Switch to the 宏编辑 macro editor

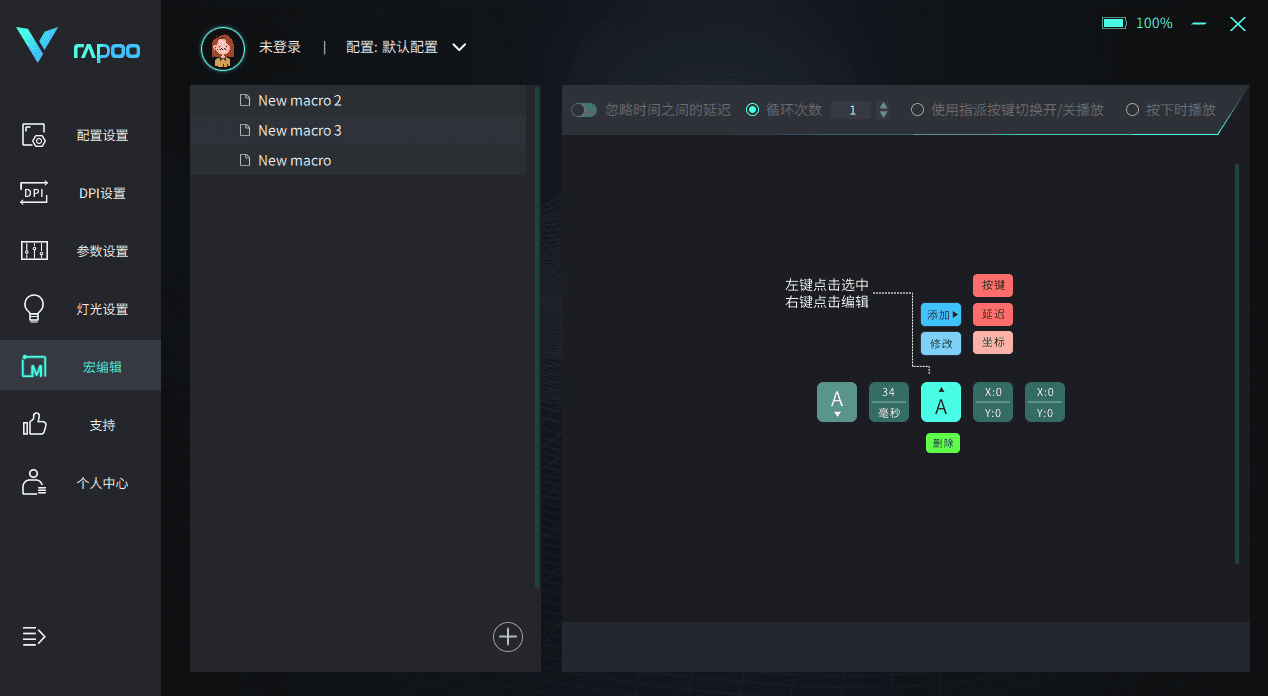pos(80,365)
